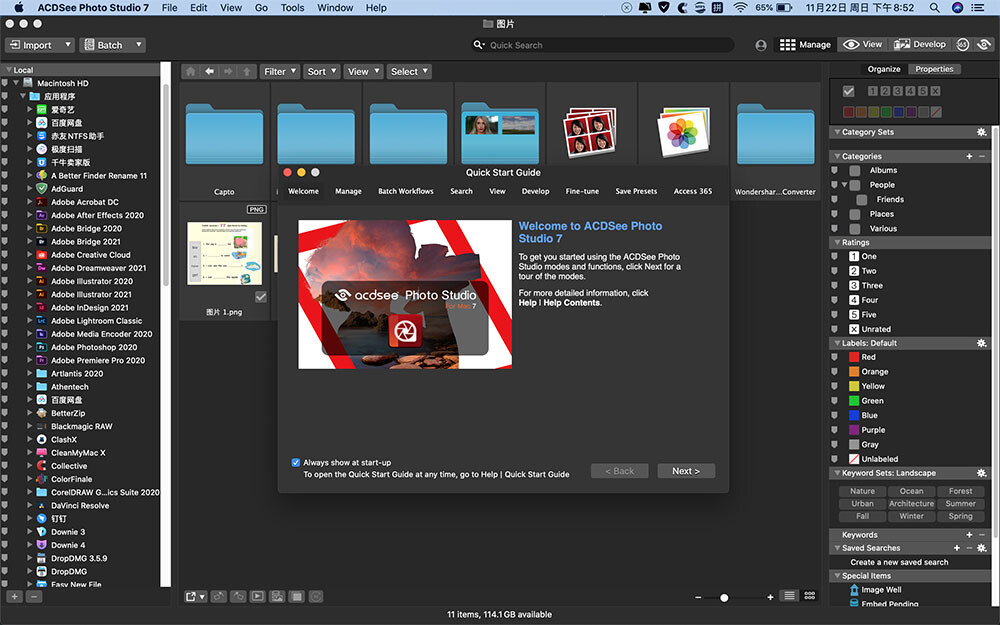Image resolution: width=1000 pixels, height=625 pixels.
Task: Select the Unrated rating icon
Action: pos(854,329)
